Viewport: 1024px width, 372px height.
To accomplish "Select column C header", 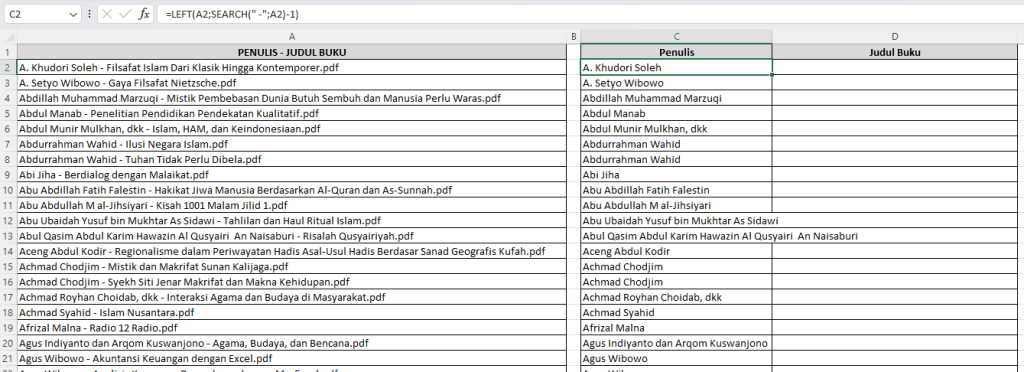I will click(x=676, y=37).
